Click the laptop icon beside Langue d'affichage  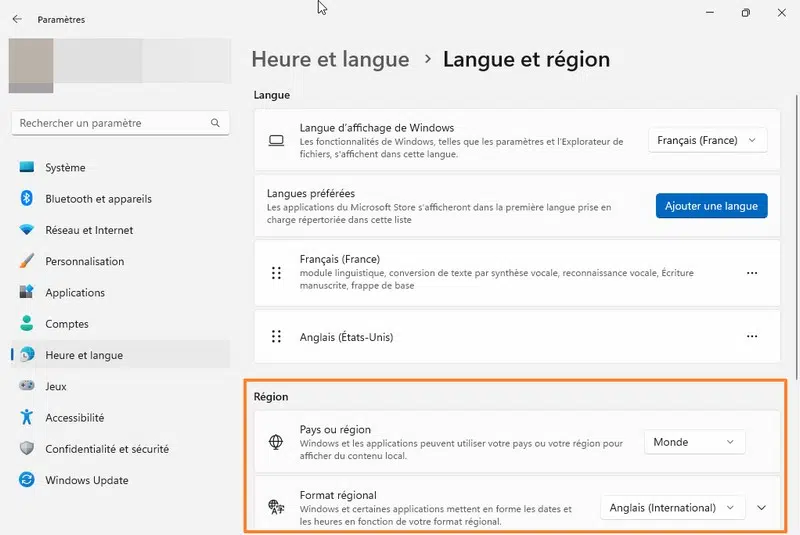(x=276, y=140)
